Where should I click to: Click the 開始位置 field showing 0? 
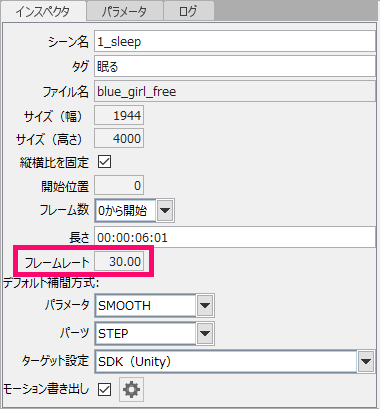119,185
